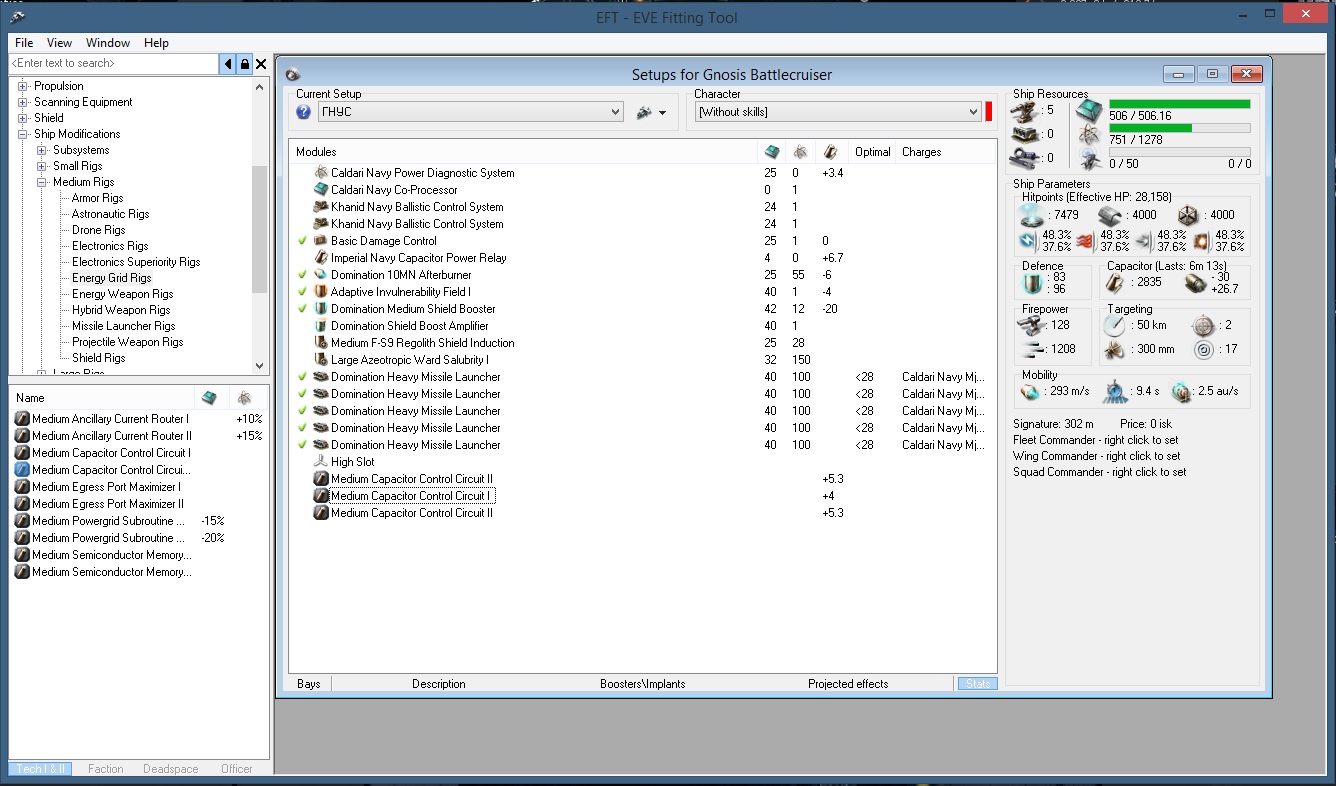Viewport: 1336px width, 786px height.
Task: Click the Domination 10MN Afterburner module icon
Action: 321,275
